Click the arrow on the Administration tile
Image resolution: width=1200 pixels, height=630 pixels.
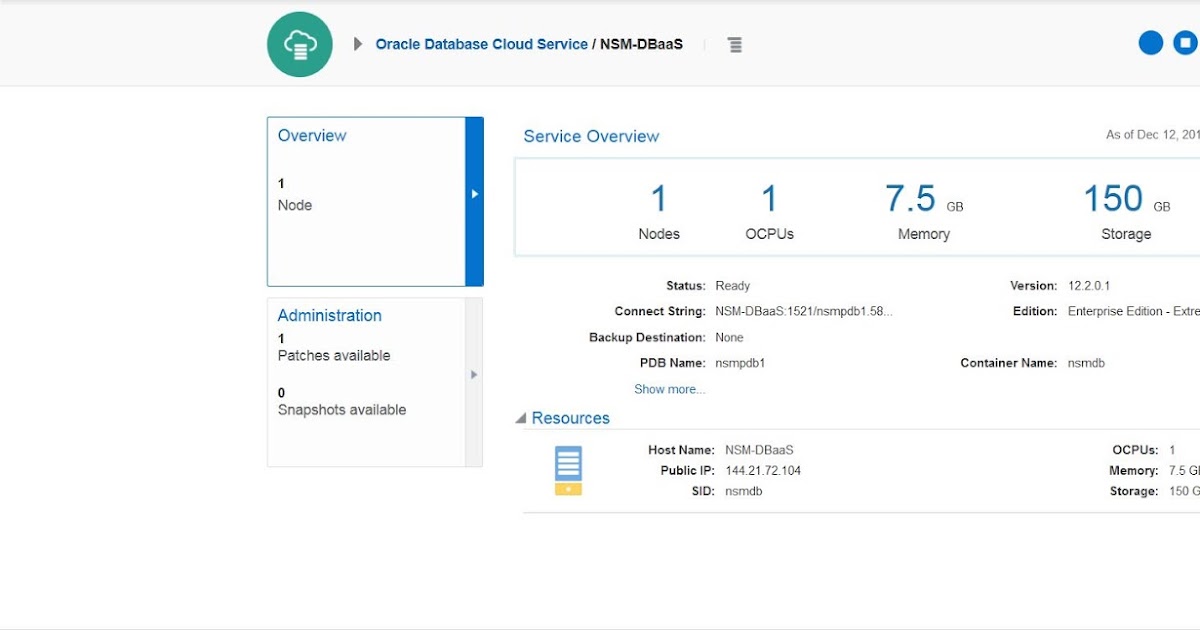coord(473,374)
